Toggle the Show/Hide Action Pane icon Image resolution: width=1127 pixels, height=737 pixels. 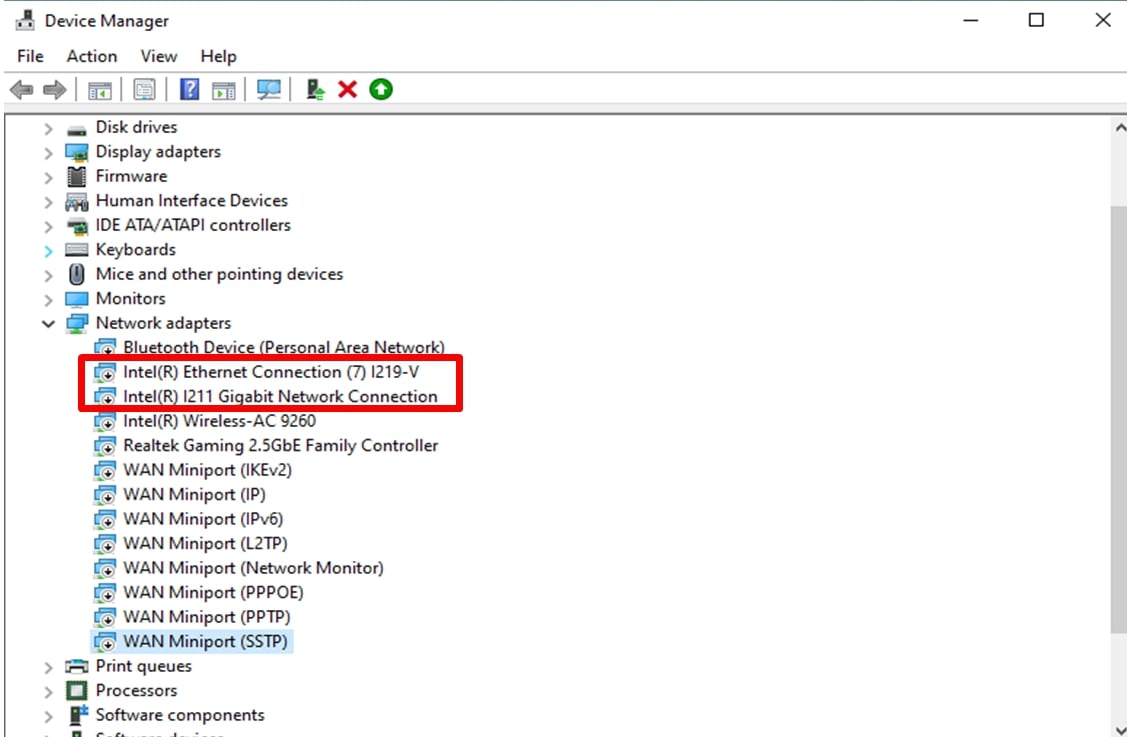point(224,90)
